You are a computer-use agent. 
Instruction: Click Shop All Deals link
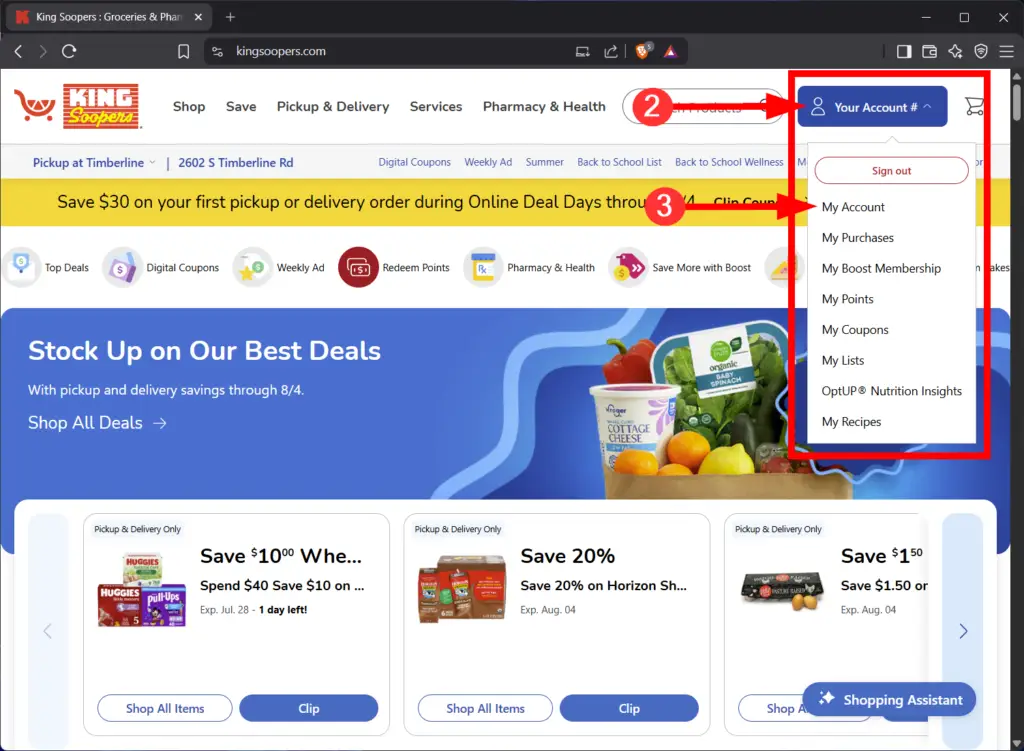(x=97, y=423)
